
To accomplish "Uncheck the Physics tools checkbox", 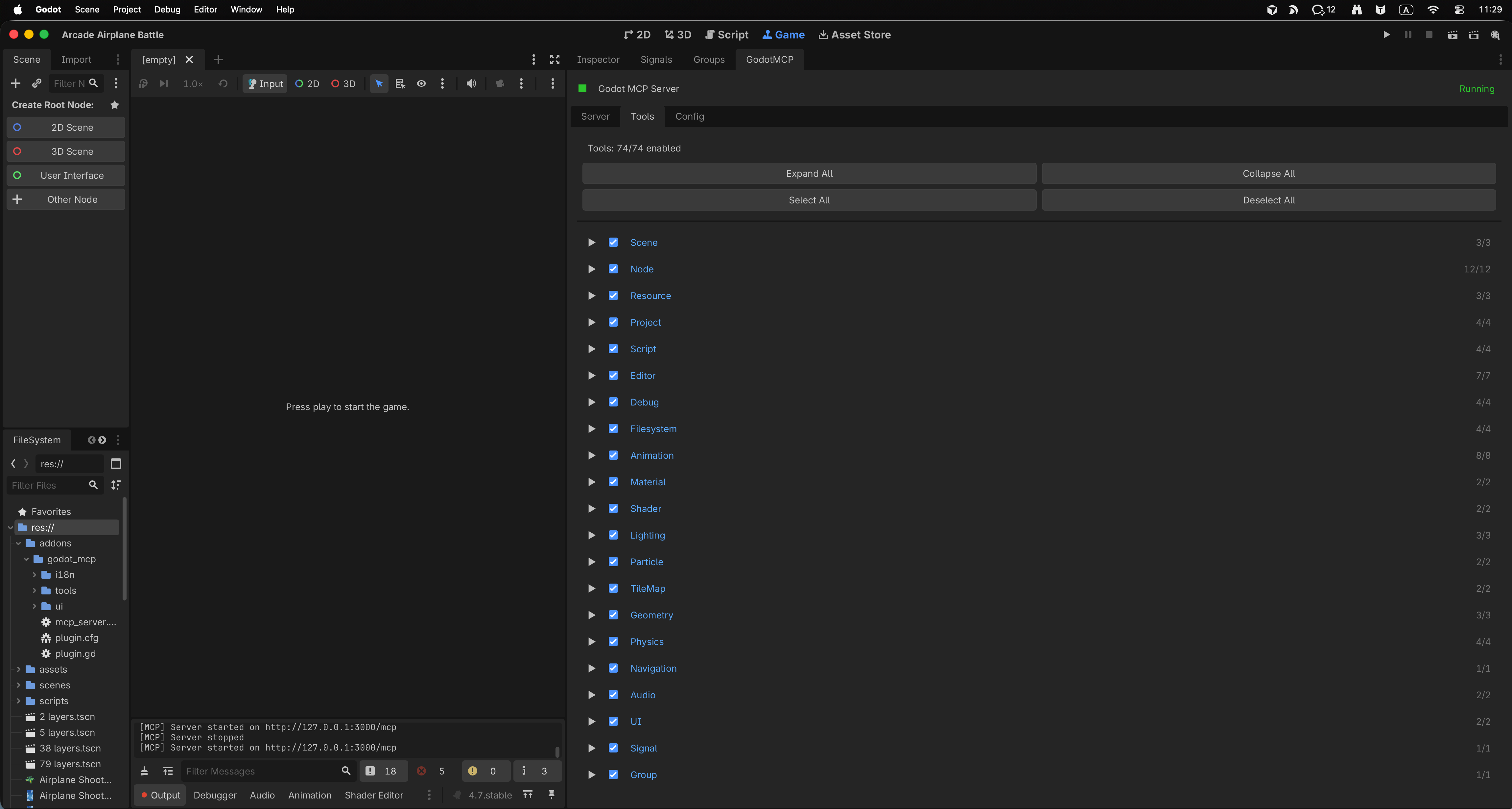I will click(613, 641).
